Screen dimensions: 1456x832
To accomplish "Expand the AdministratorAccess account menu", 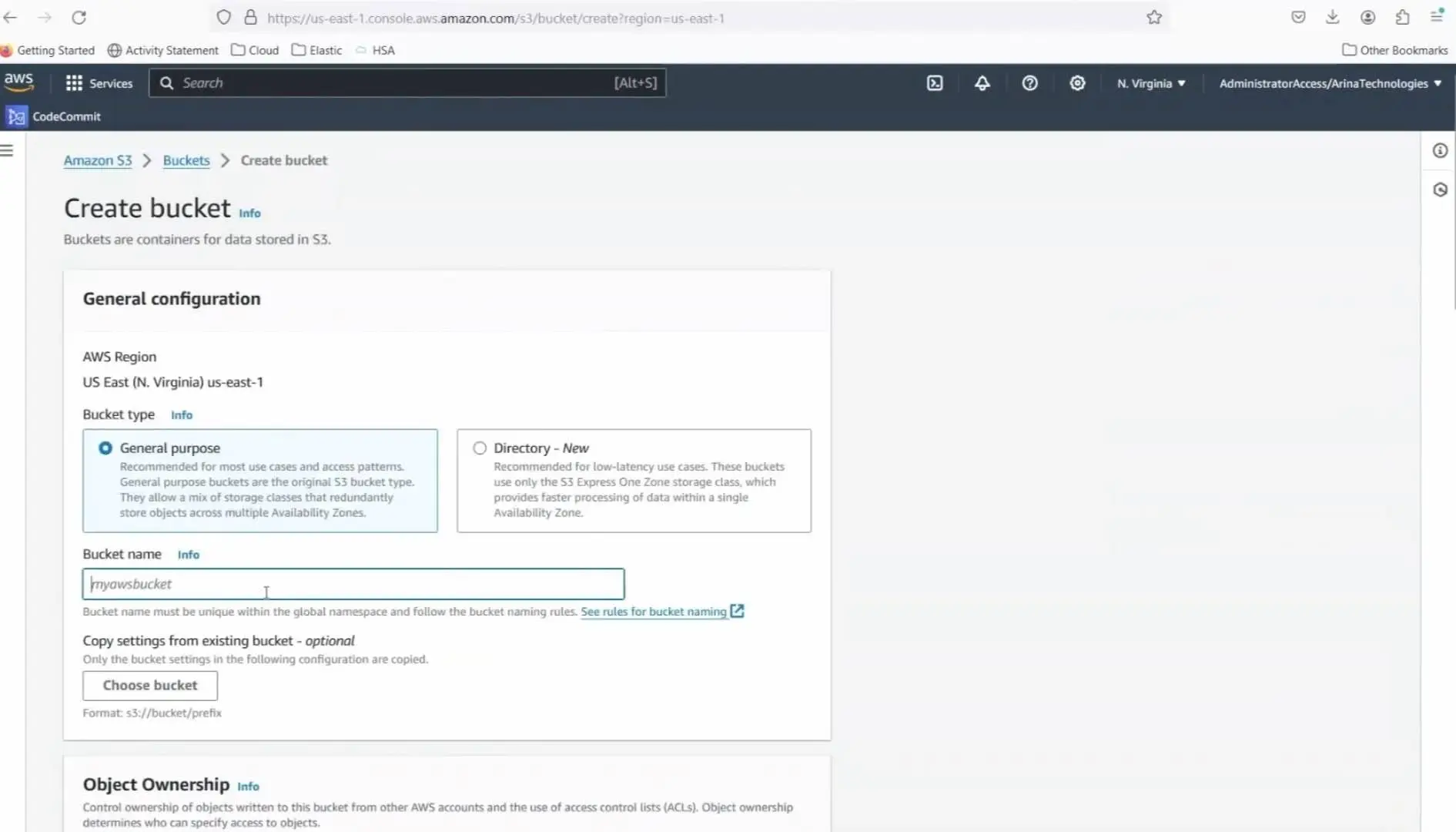I will coord(1330,83).
